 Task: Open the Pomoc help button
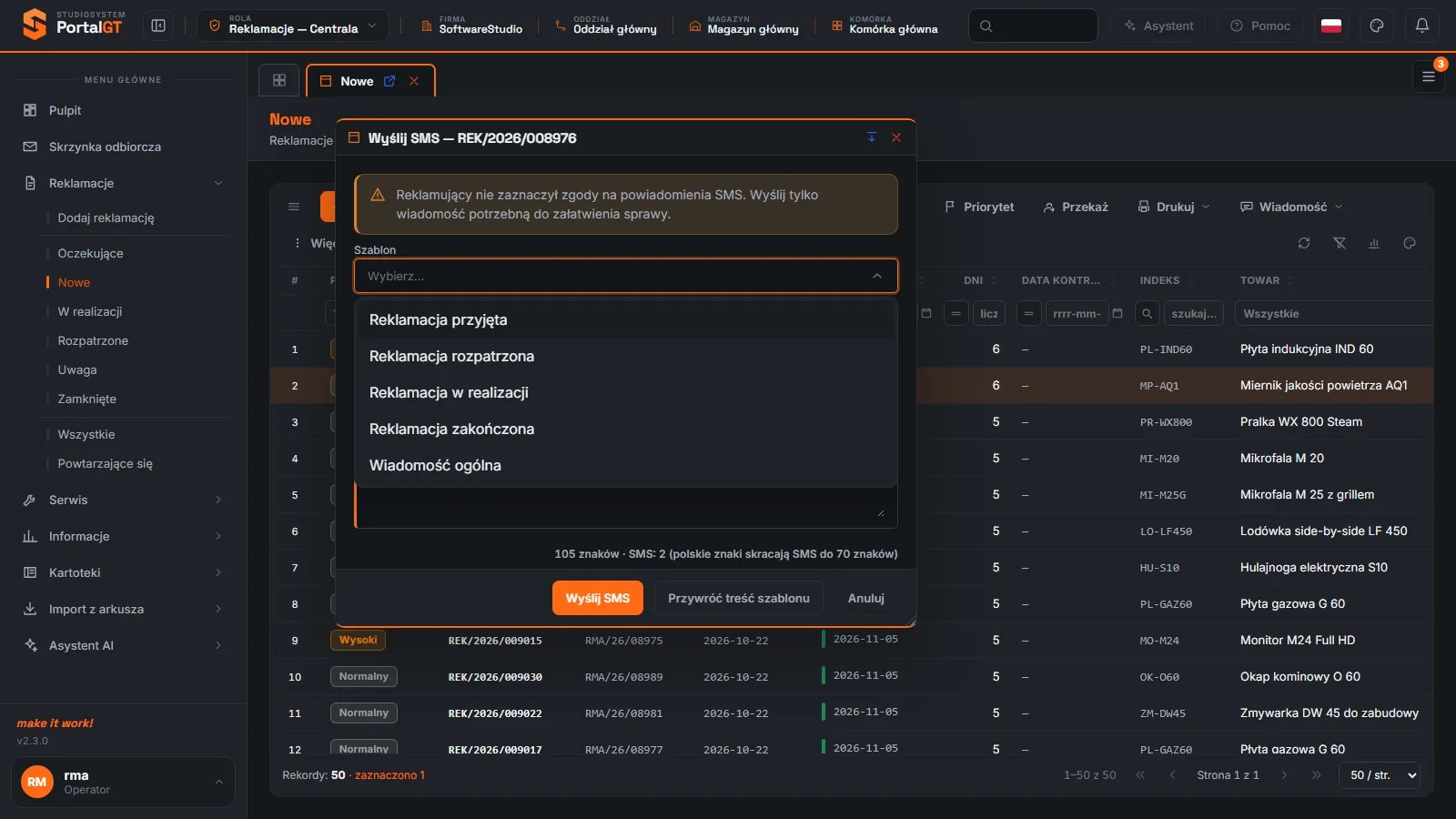(x=1260, y=25)
